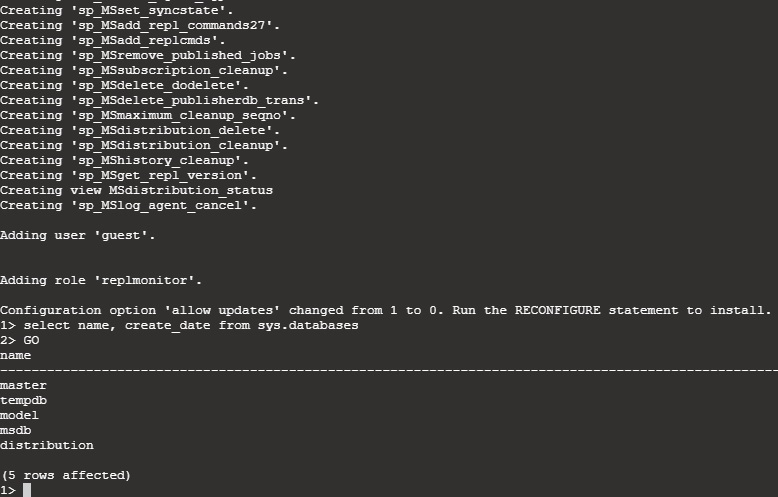This screenshot has width=778, height=497.
Task: Click the 'msdb' entry in results
Action: 16,430
